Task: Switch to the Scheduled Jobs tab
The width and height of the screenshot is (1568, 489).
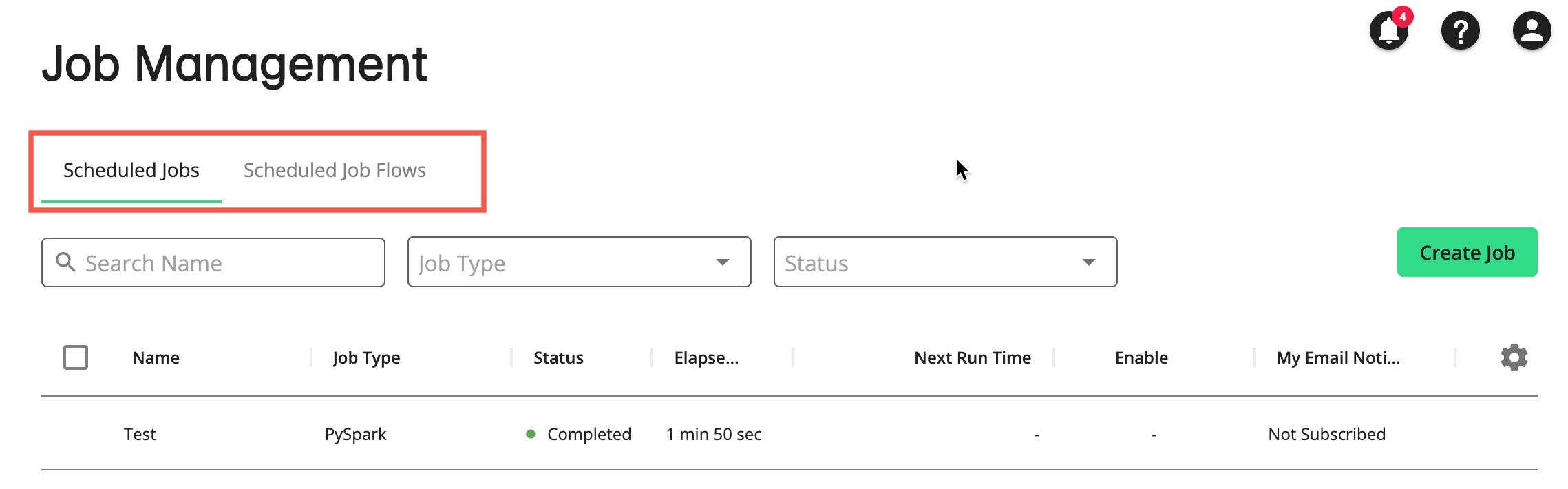Action: 131,170
